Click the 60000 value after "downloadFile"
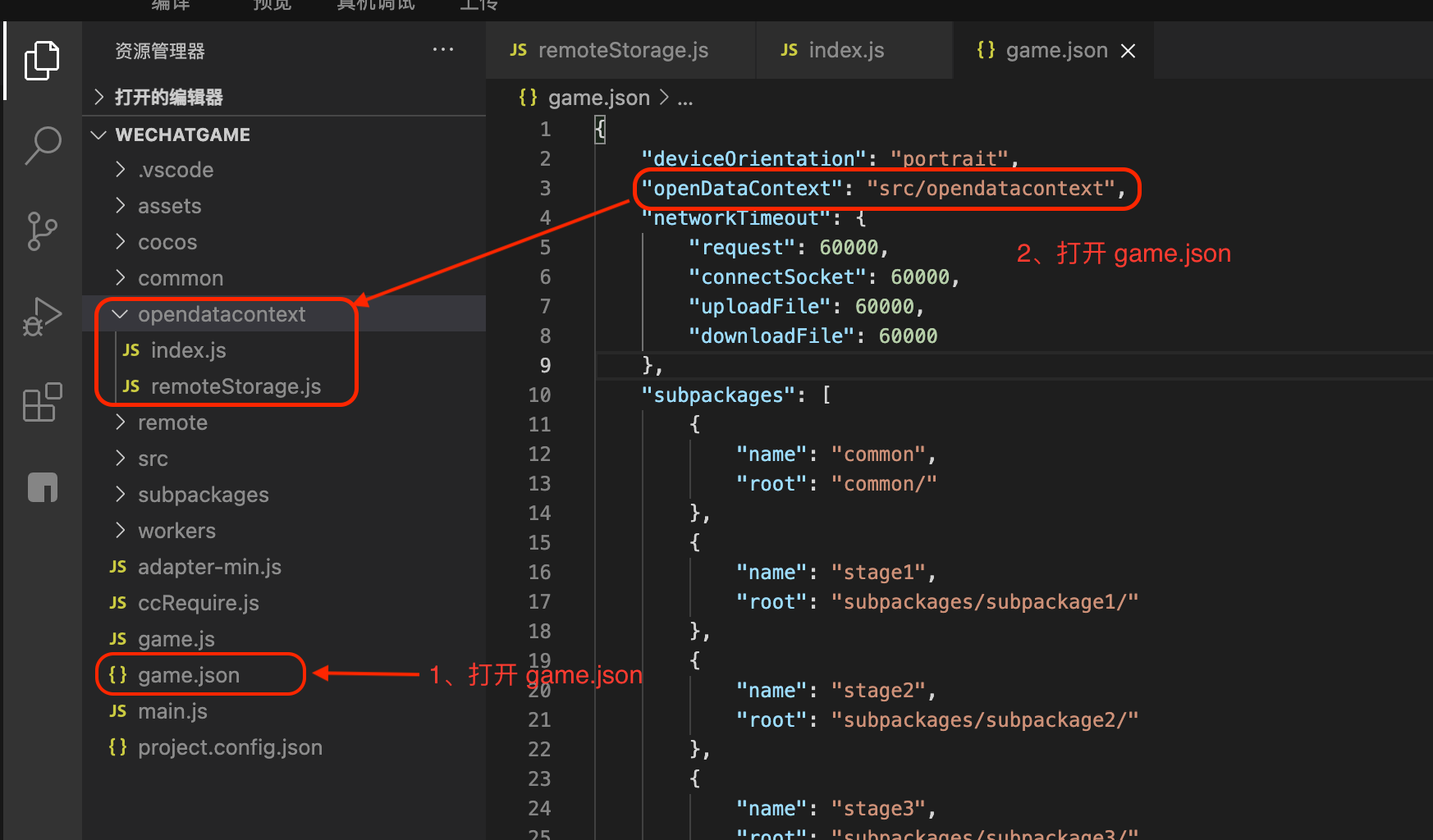 point(908,336)
